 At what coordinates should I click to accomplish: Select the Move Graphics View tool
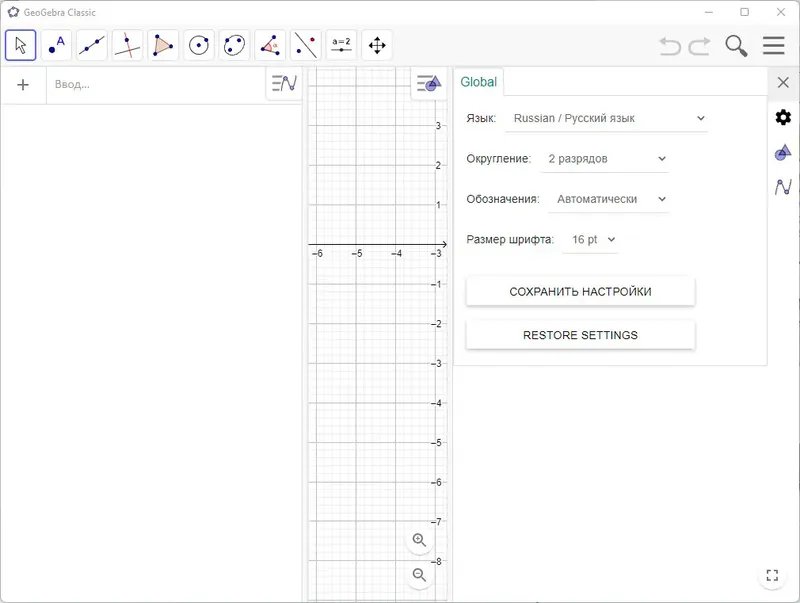pos(377,45)
